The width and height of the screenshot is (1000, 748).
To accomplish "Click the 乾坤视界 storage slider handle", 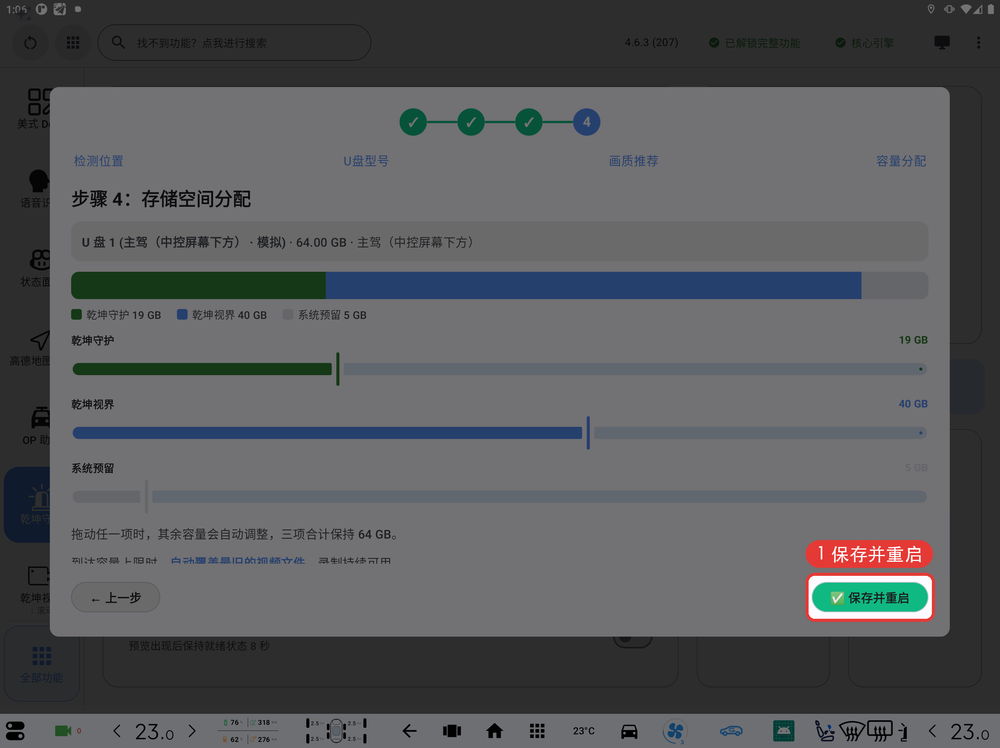I will coord(588,432).
